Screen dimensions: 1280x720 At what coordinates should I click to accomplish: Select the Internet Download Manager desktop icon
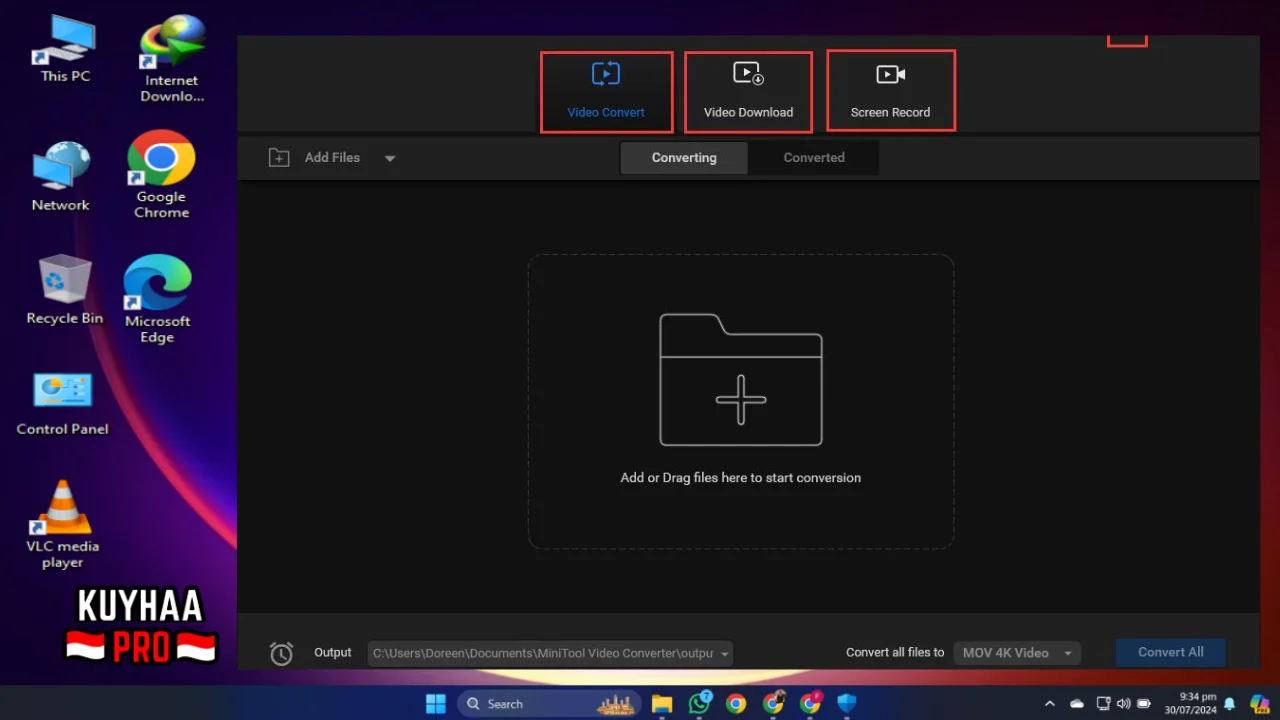[x=172, y=59]
